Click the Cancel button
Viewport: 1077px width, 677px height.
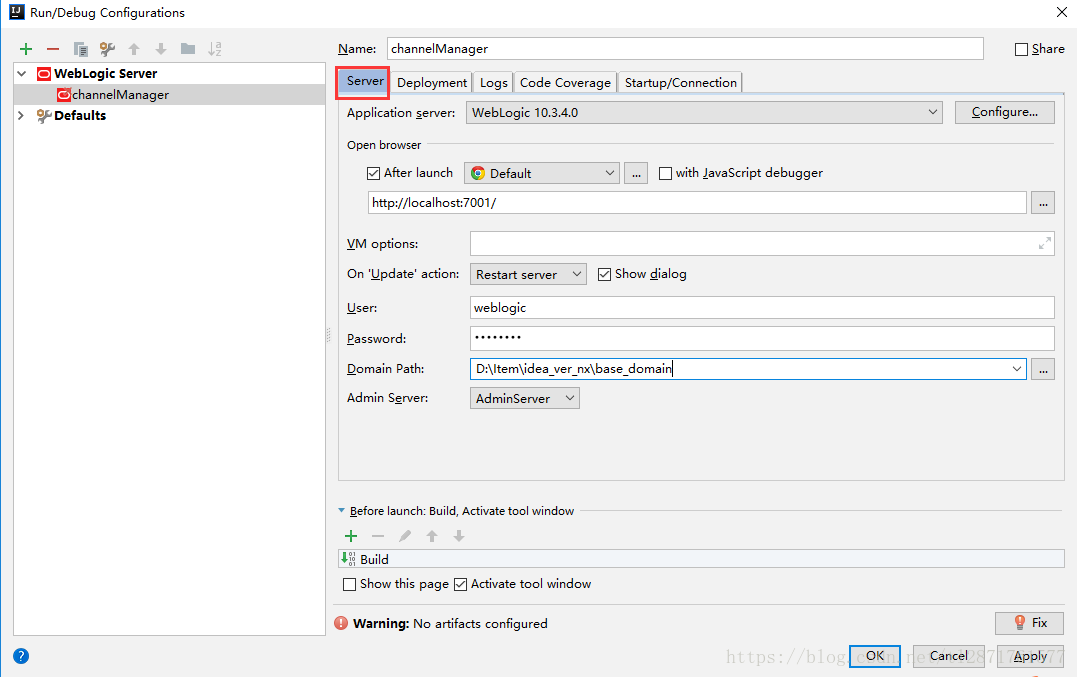click(949, 656)
